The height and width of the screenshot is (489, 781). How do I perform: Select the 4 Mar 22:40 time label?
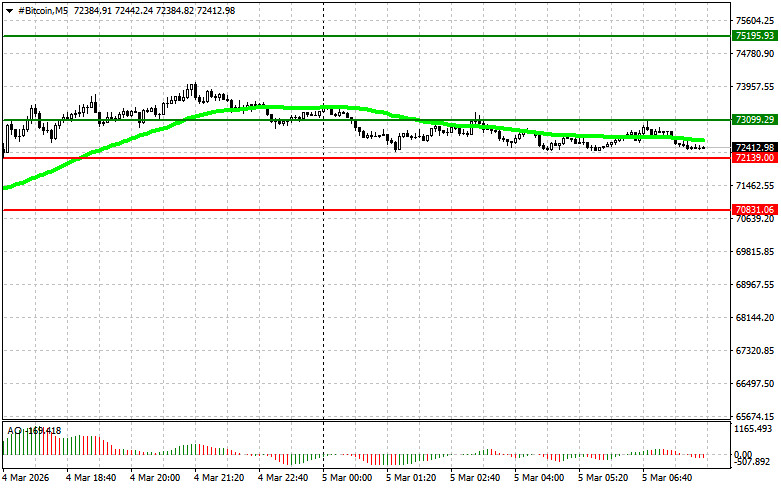pyautogui.click(x=283, y=478)
